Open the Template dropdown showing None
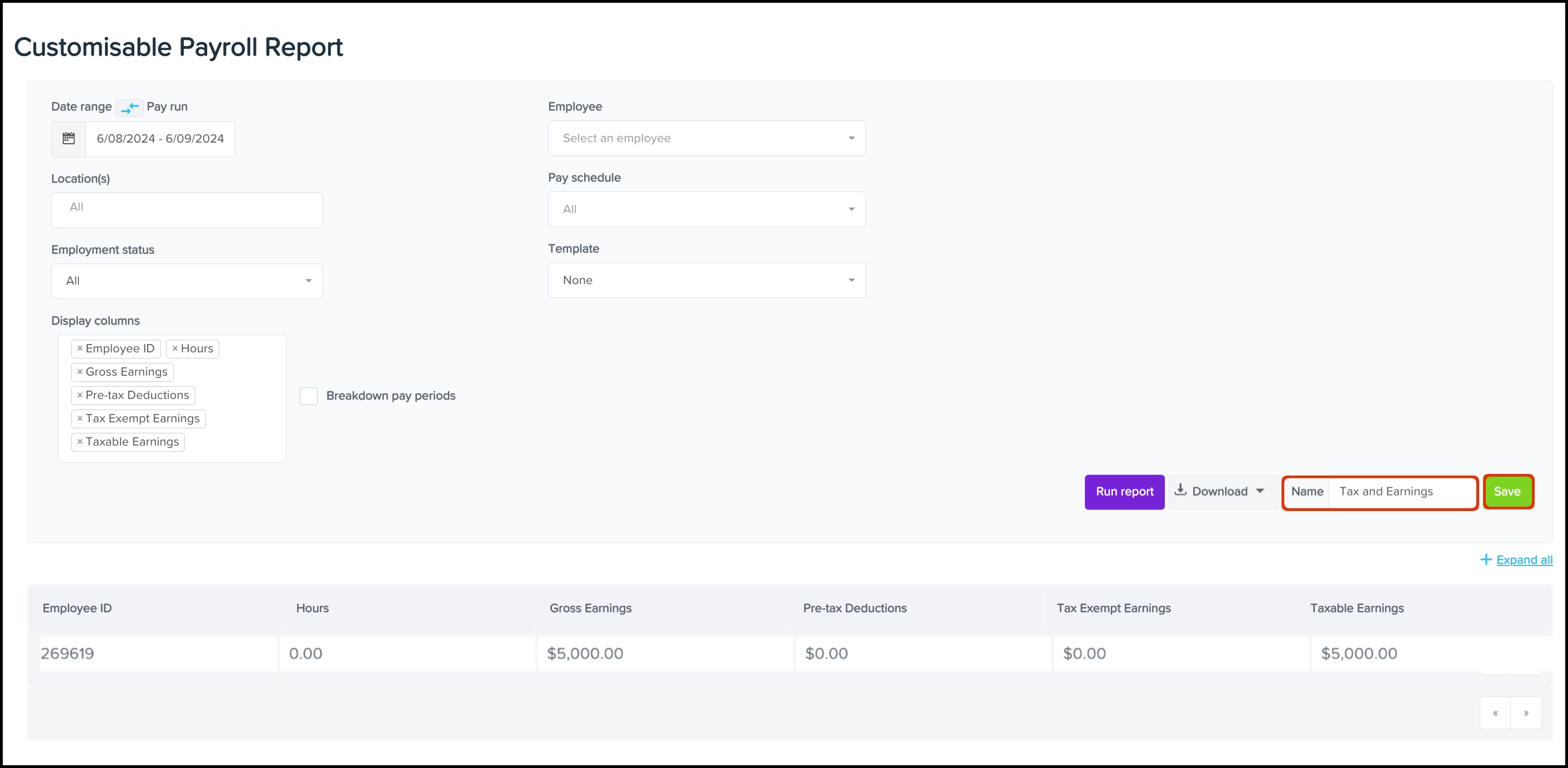Image resolution: width=1568 pixels, height=768 pixels. pyautogui.click(x=707, y=281)
